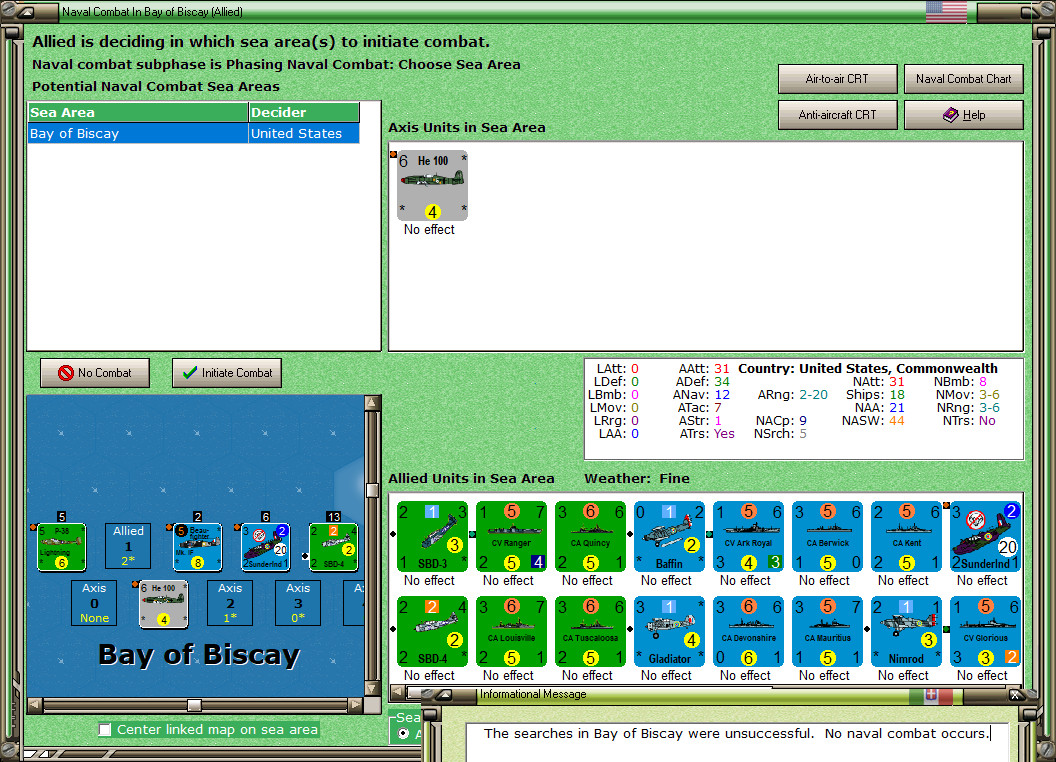Screen dimensions: 1056x762
Task: Select the partially hidden Sea radio option
Action: coord(403,733)
